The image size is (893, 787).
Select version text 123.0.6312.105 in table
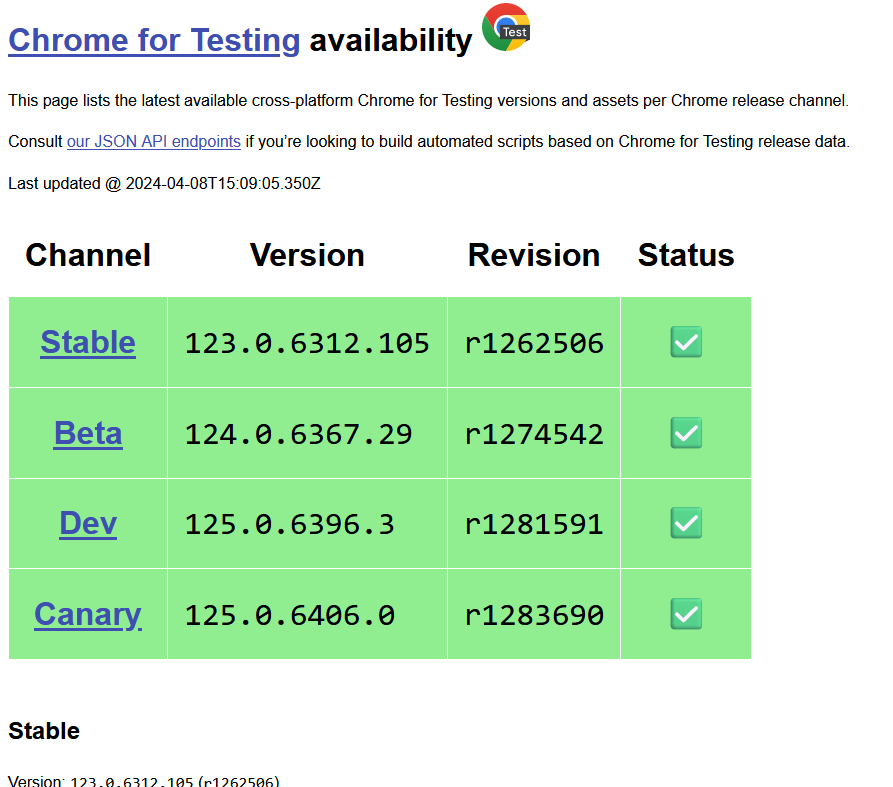pos(307,343)
